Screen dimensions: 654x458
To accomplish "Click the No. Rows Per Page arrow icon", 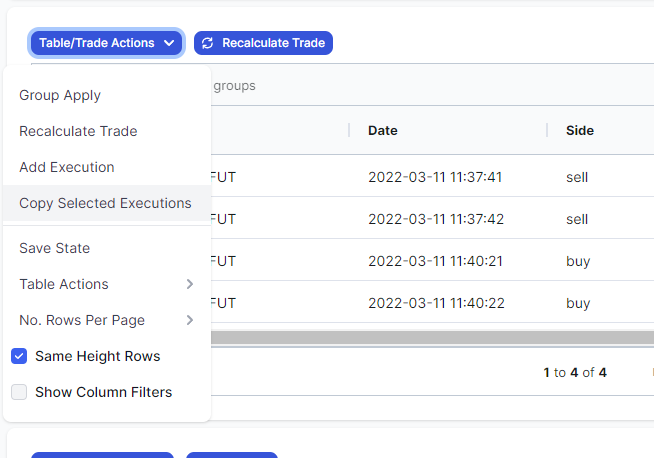I will coord(190,320).
